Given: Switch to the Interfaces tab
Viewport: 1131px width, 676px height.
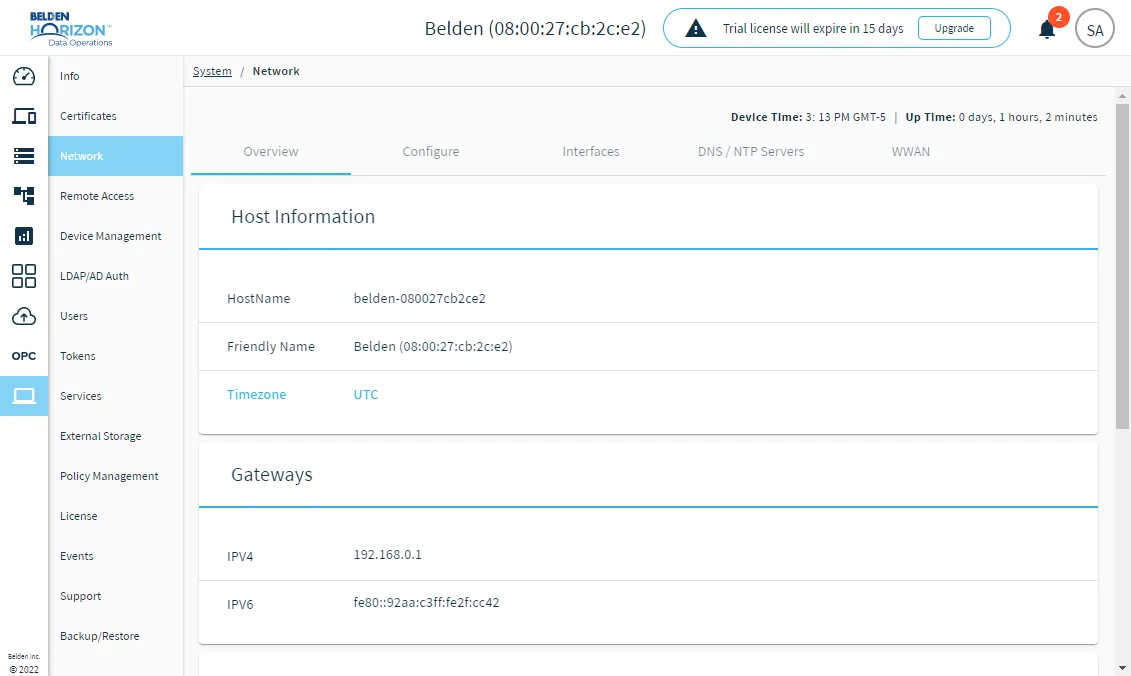Looking at the screenshot, I should (591, 152).
